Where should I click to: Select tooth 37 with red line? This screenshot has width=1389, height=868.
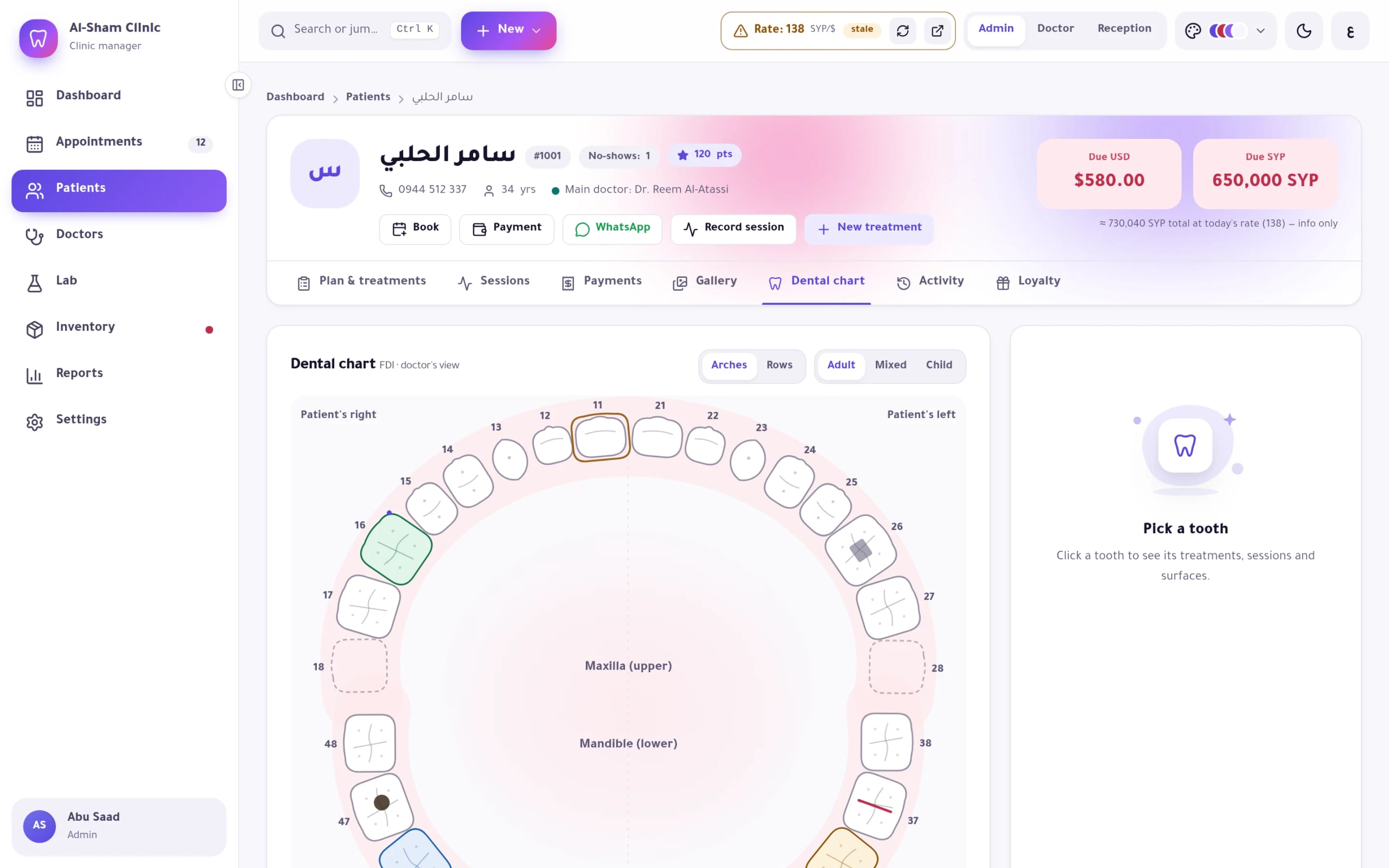874,806
